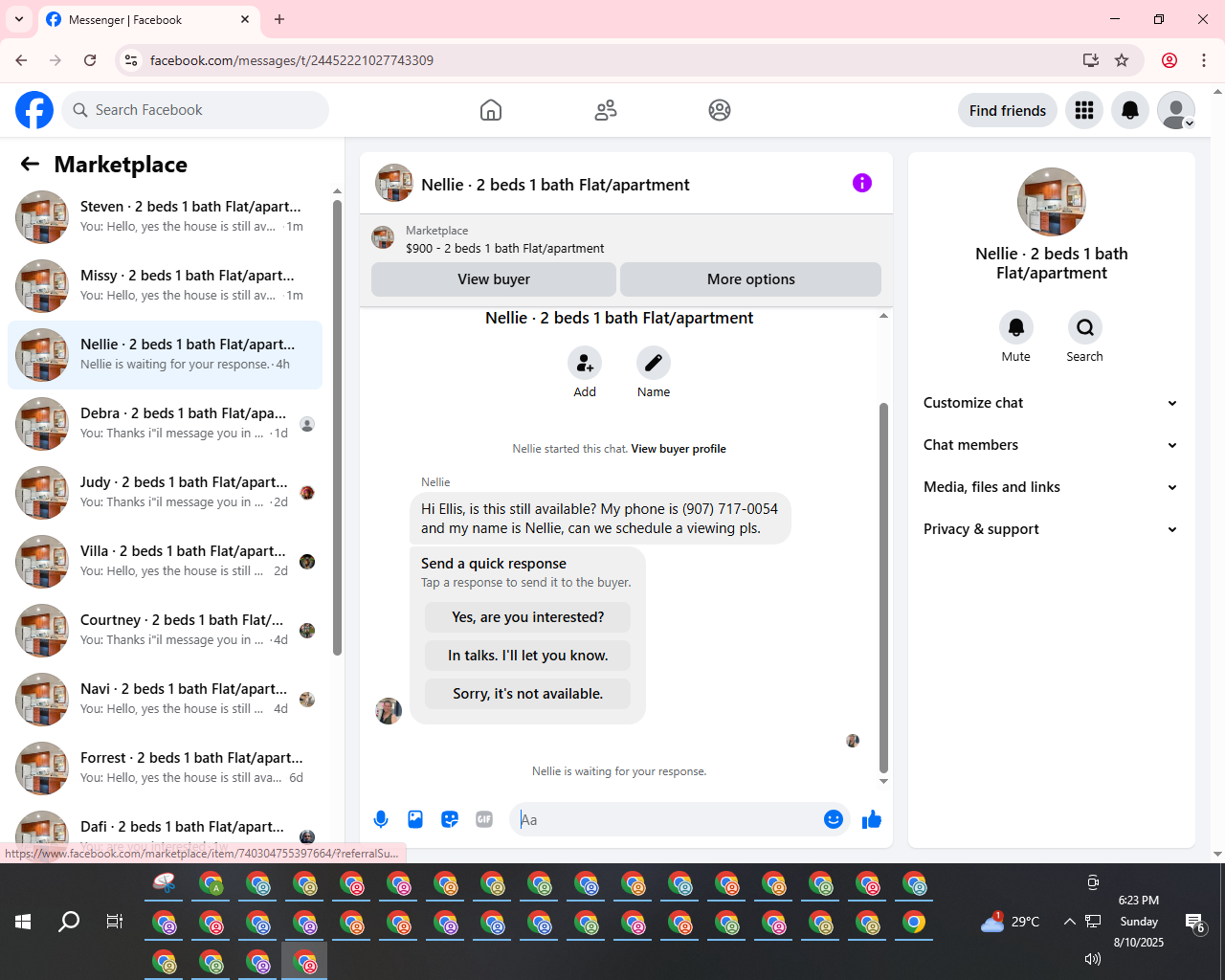Click the Find friends button
Viewport: 1225px width, 980px height.
[x=1008, y=111]
